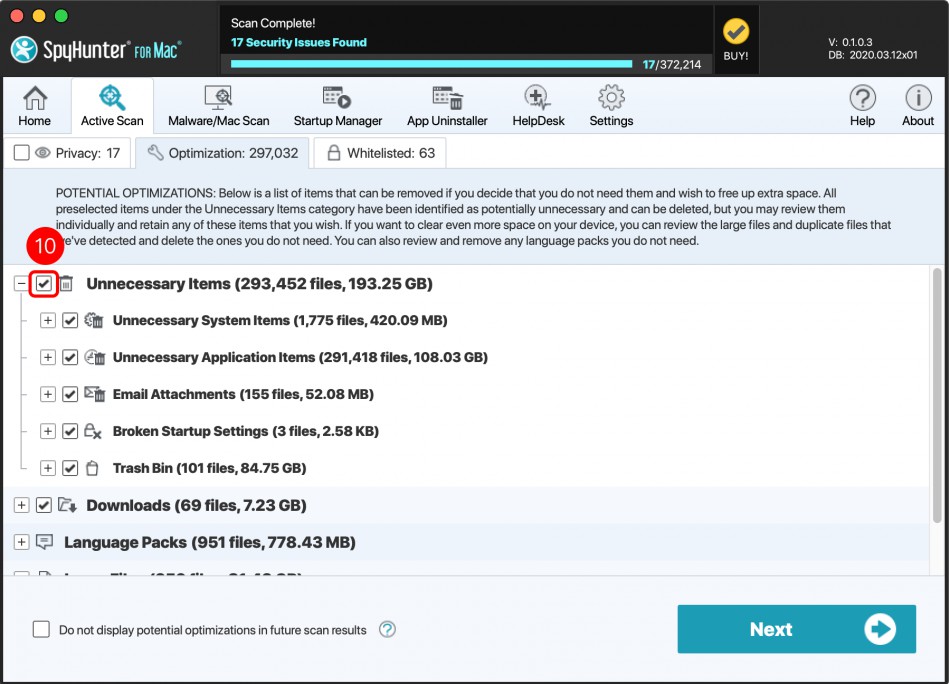Open the About info icon

917,106
